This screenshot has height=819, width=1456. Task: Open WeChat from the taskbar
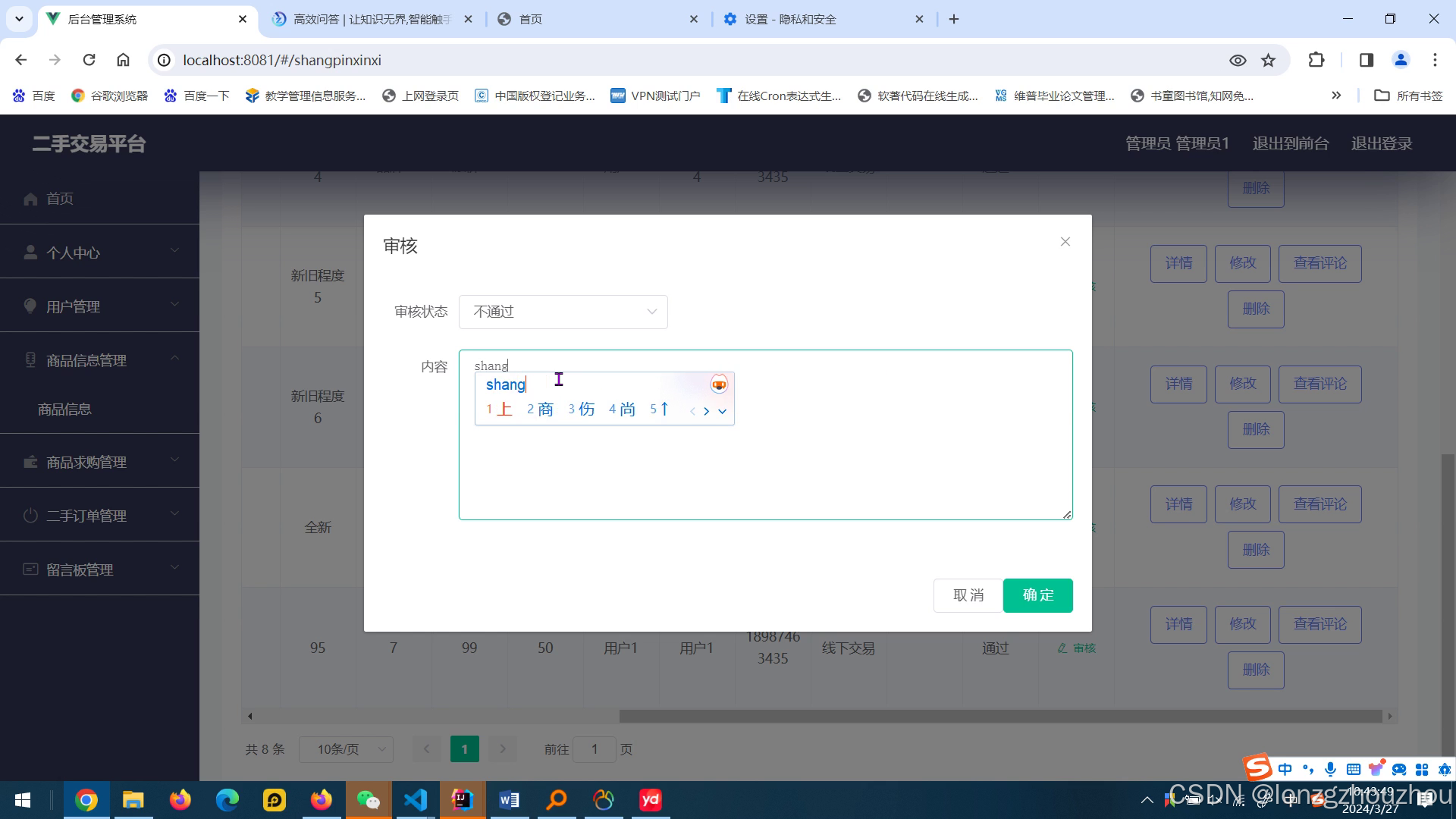(369, 800)
